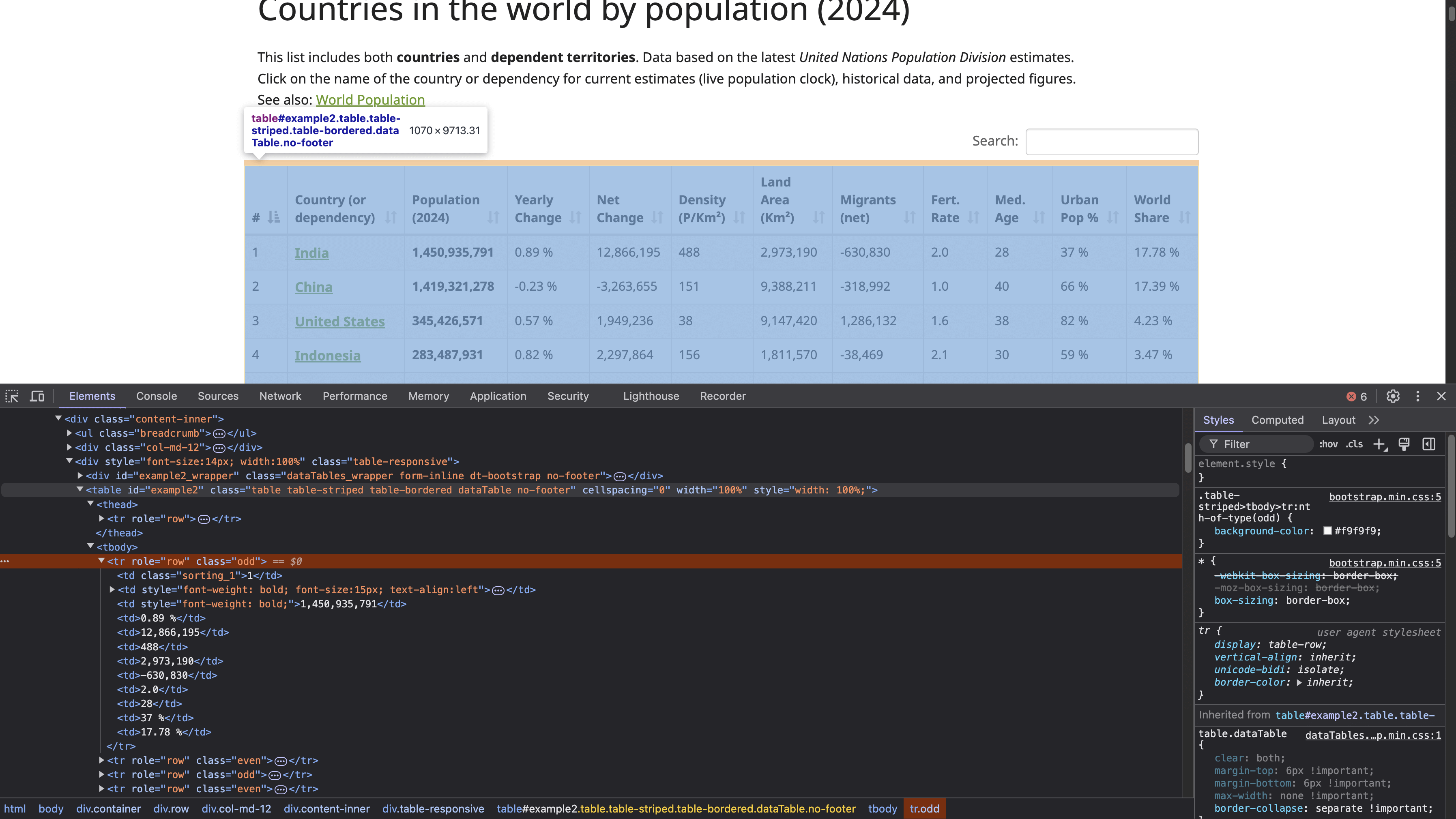Click the Search input field

point(1112,142)
